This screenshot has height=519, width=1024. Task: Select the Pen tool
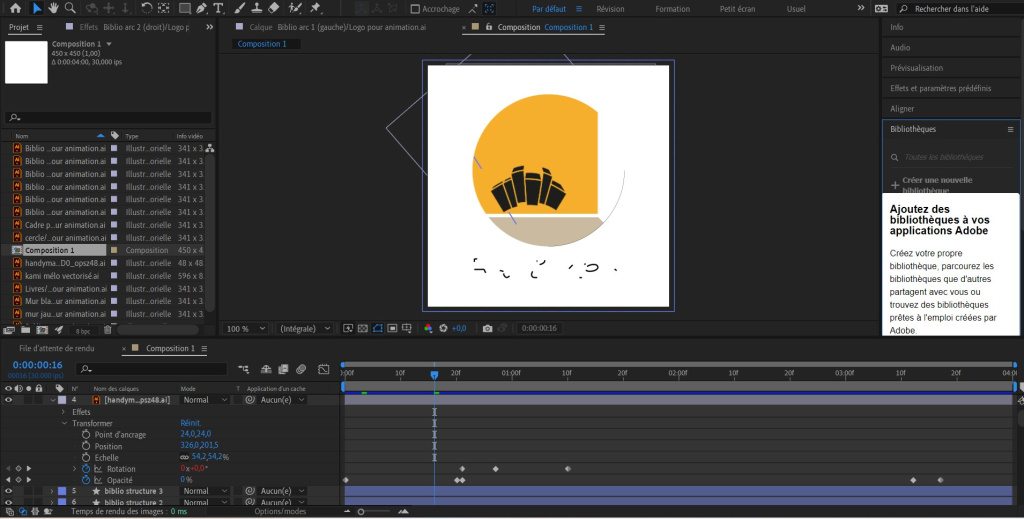201,8
